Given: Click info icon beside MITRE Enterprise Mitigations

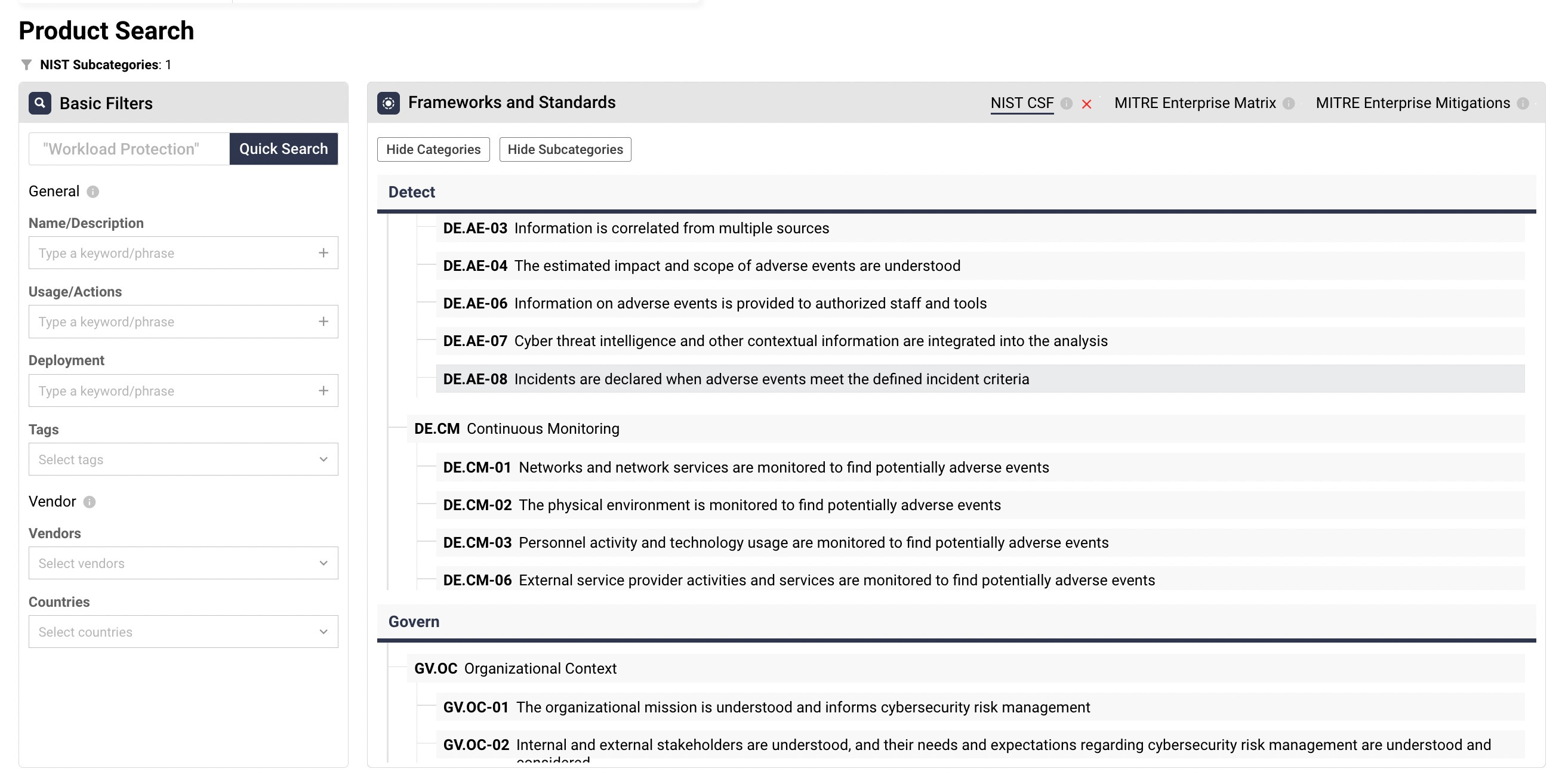Looking at the screenshot, I should click(x=1523, y=103).
